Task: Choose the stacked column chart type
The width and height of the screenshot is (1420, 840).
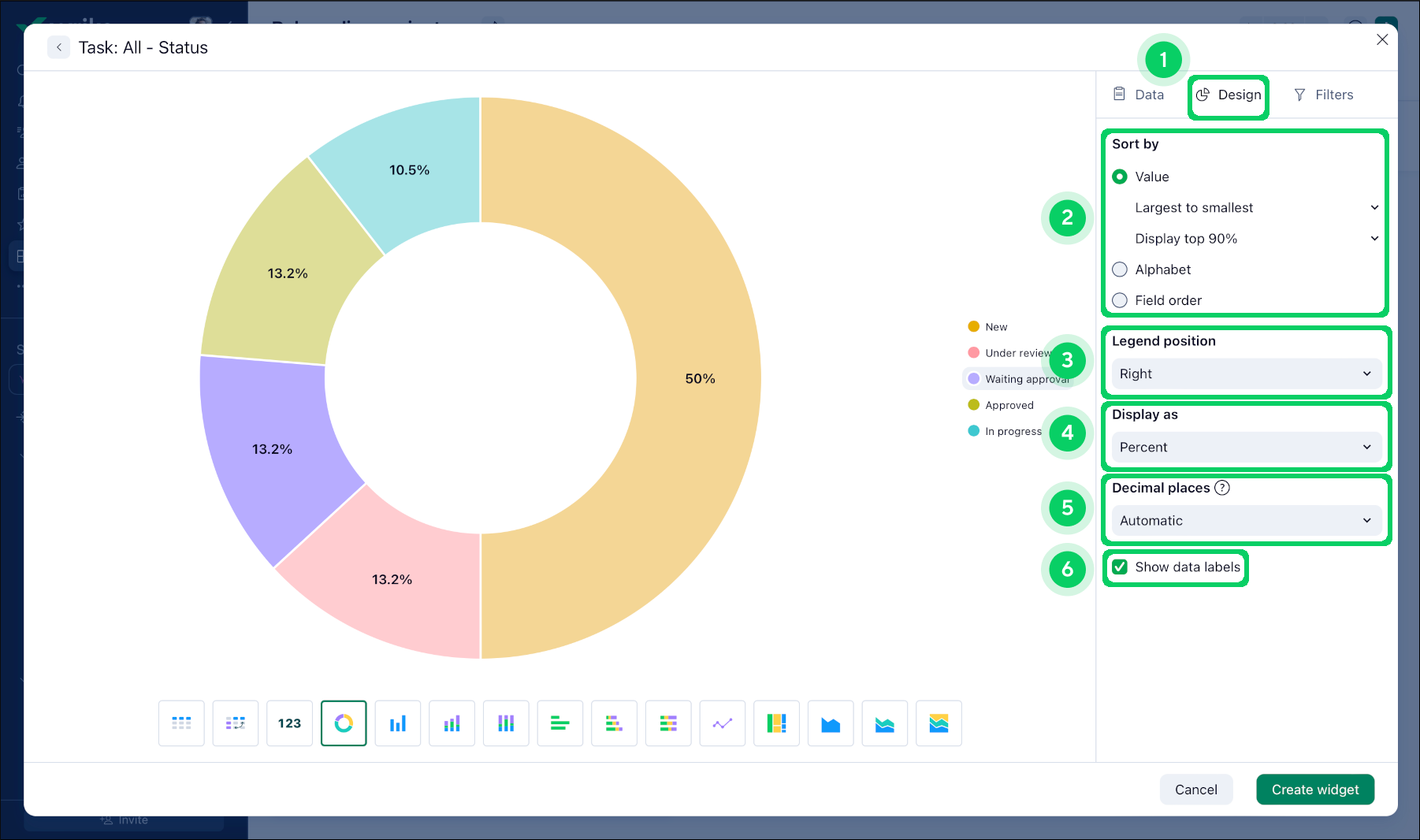Action: pyautogui.click(x=452, y=723)
